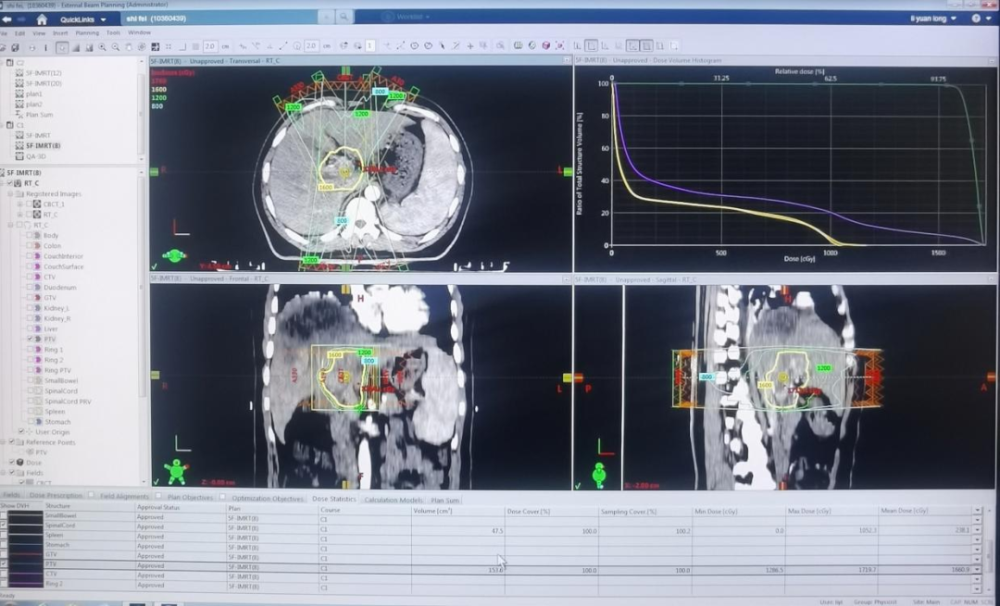Click the DVH chart toolbar icon
This screenshot has width=1000, height=606.
pos(578,46)
